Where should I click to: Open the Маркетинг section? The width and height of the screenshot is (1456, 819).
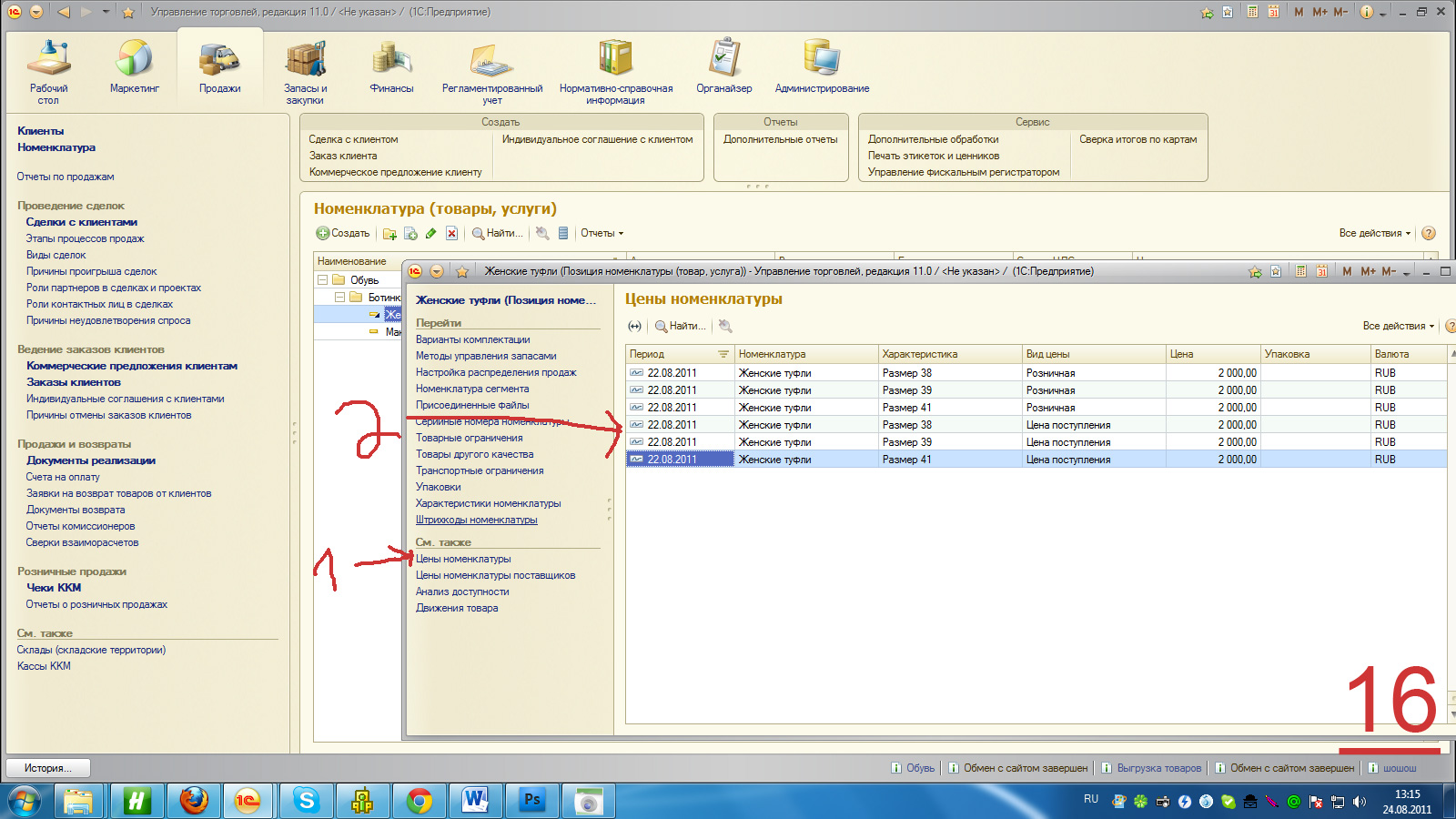(x=135, y=68)
